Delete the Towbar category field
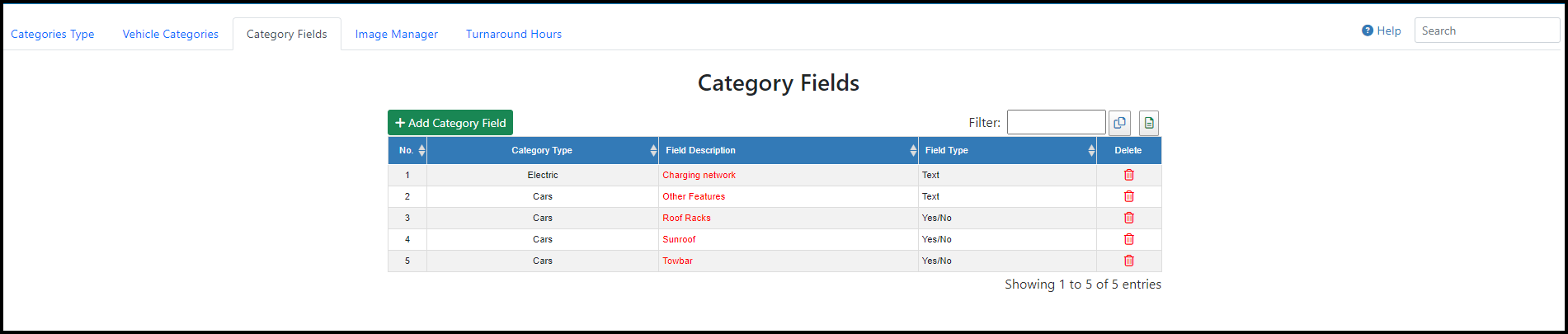Viewport: 1568px width, 334px height. pyautogui.click(x=1128, y=261)
